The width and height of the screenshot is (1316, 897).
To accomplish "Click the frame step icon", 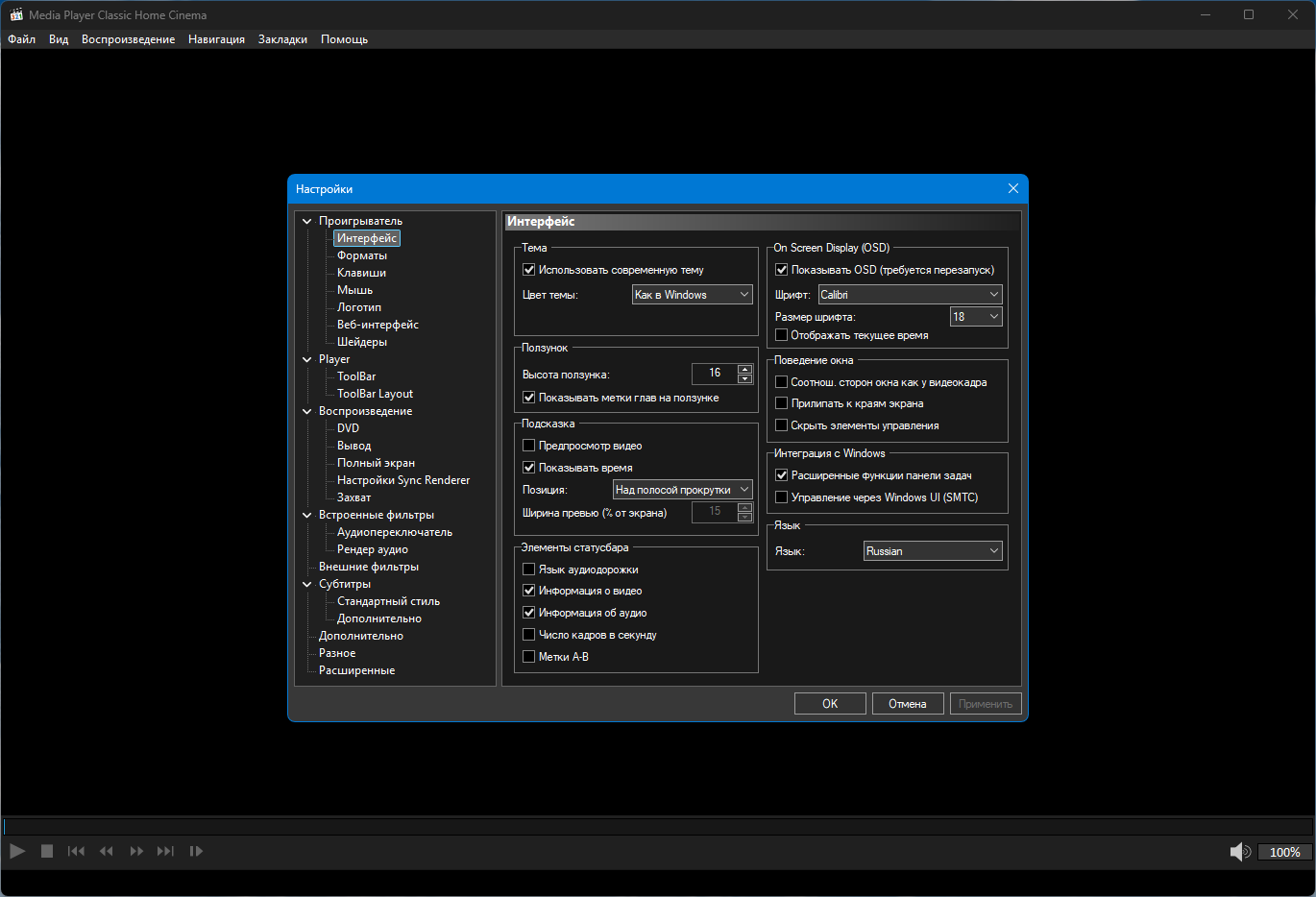I will coord(196,851).
